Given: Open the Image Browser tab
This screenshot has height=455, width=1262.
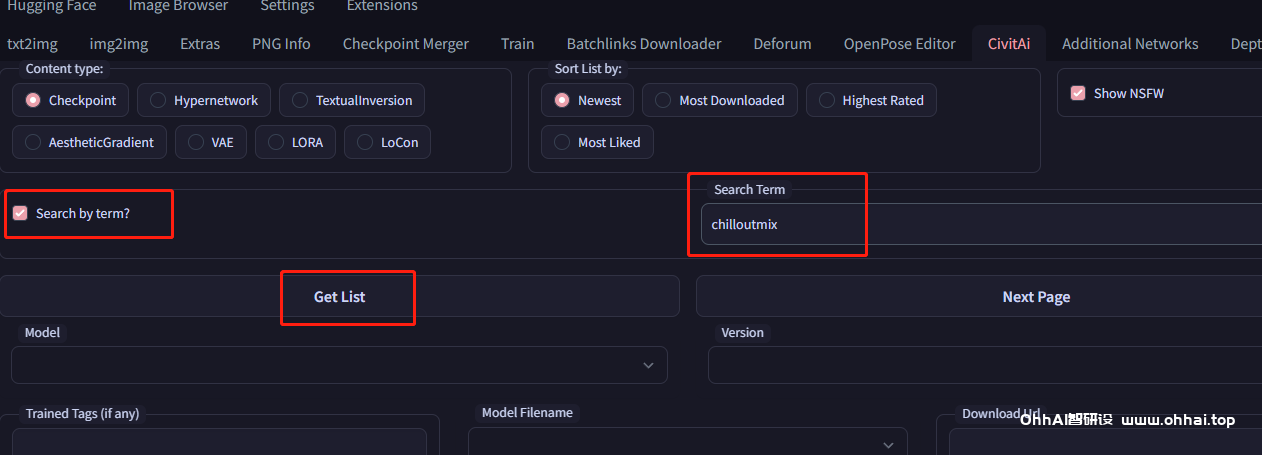Looking at the screenshot, I should click(x=178, y=6).
